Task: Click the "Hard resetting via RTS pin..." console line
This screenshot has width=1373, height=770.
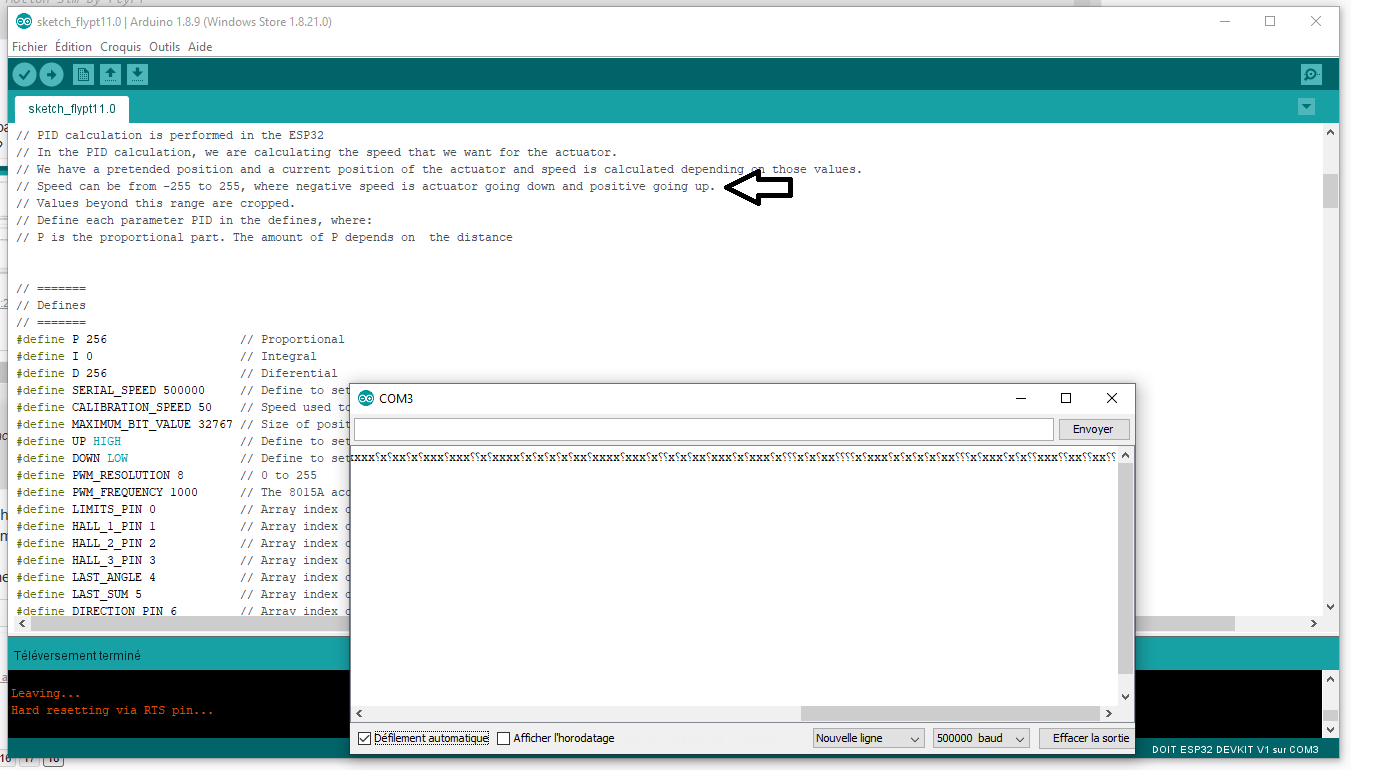Action: (112, 711)
